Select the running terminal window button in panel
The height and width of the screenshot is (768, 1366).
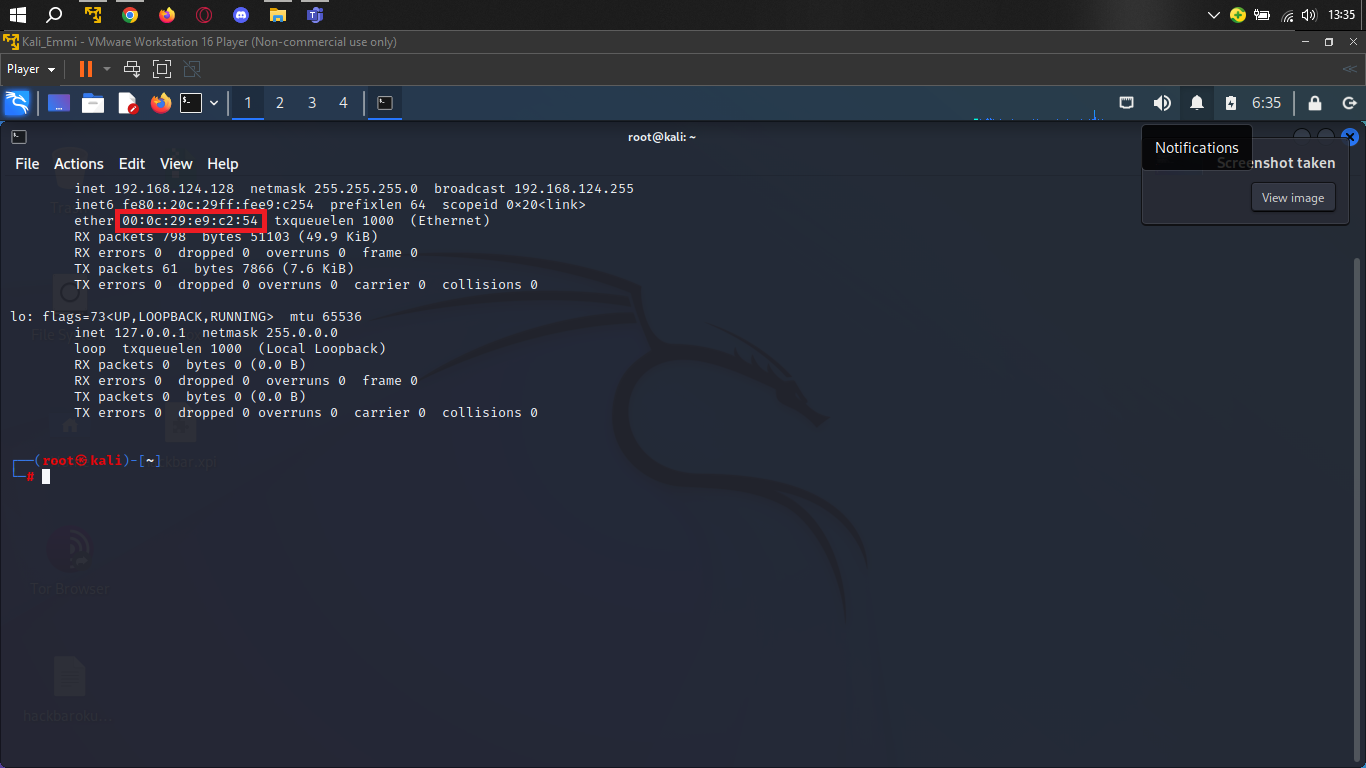click(385, 103)
